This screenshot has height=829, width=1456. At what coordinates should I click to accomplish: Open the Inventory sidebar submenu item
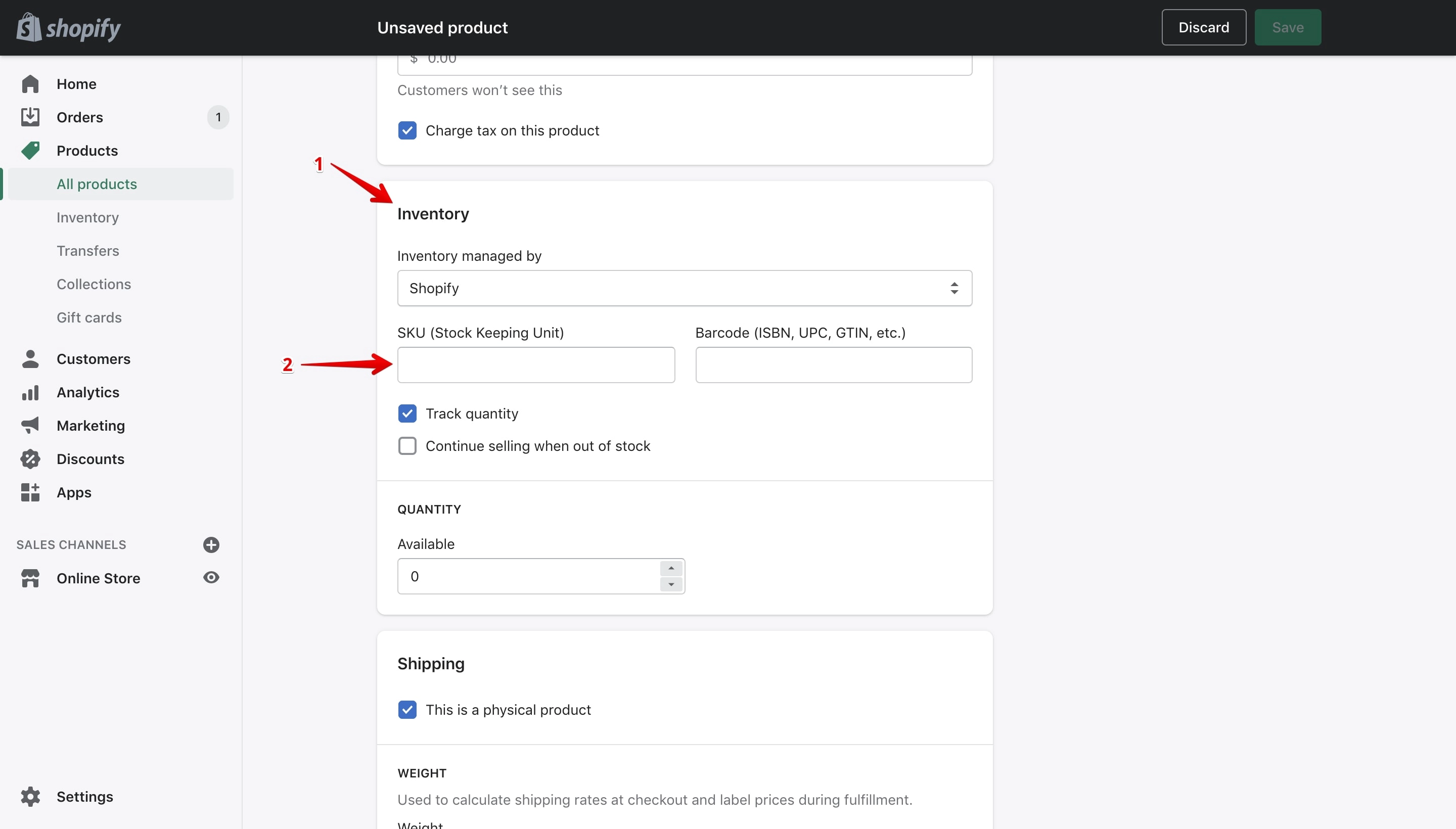(87, 217)
